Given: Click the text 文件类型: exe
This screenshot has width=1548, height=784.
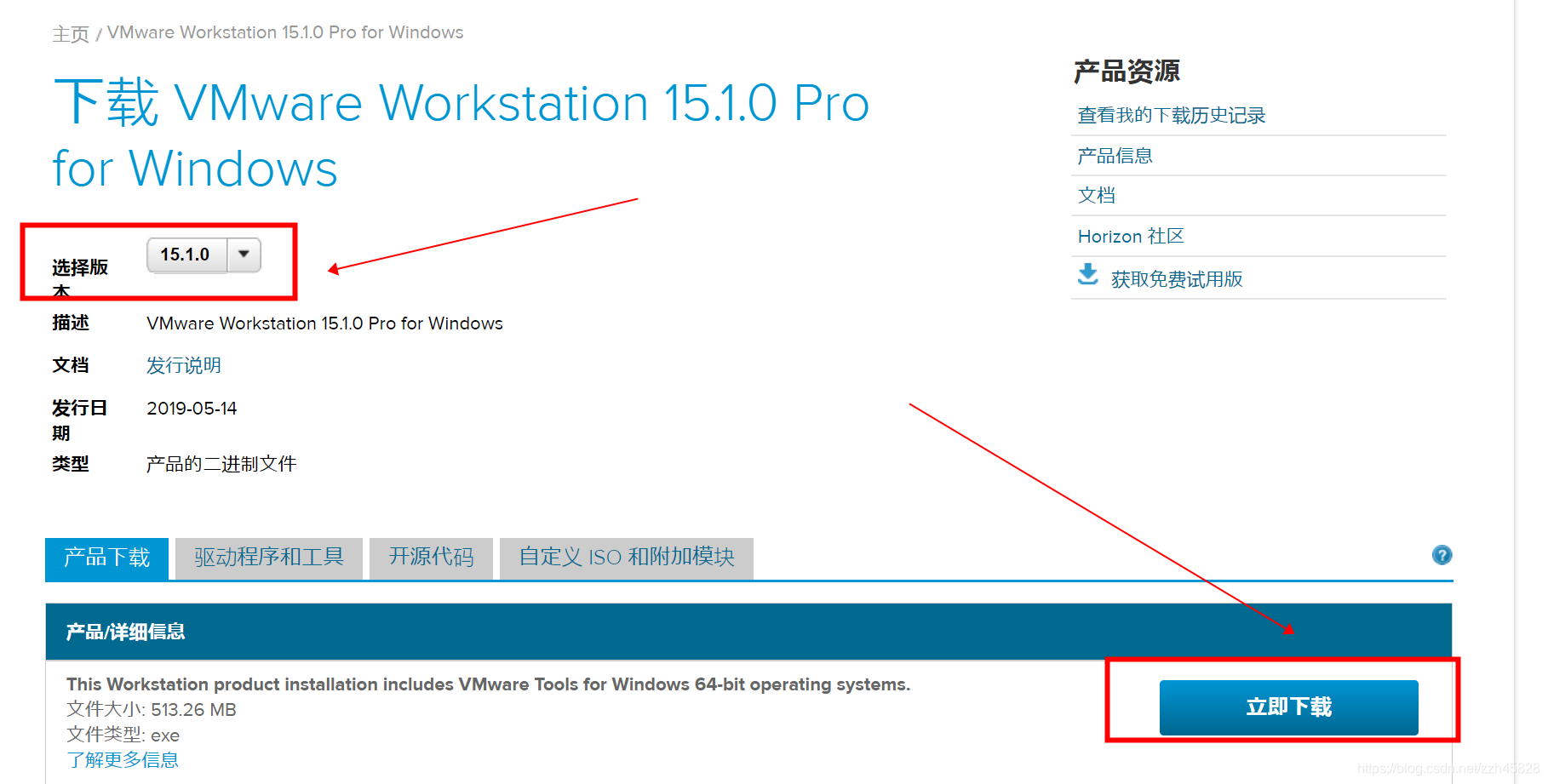Looking at the screenshot, I should coord(123,735).
